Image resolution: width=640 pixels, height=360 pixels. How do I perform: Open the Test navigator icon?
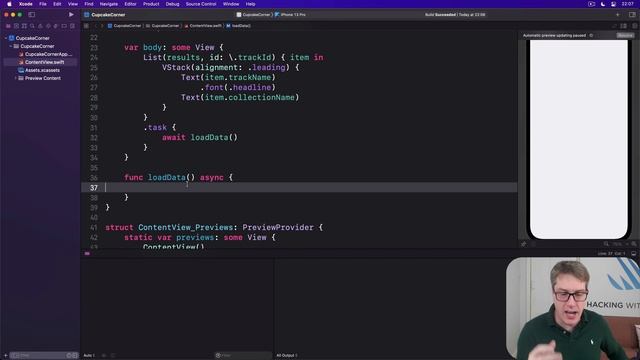pyautogui.click(x=48, y=26)
